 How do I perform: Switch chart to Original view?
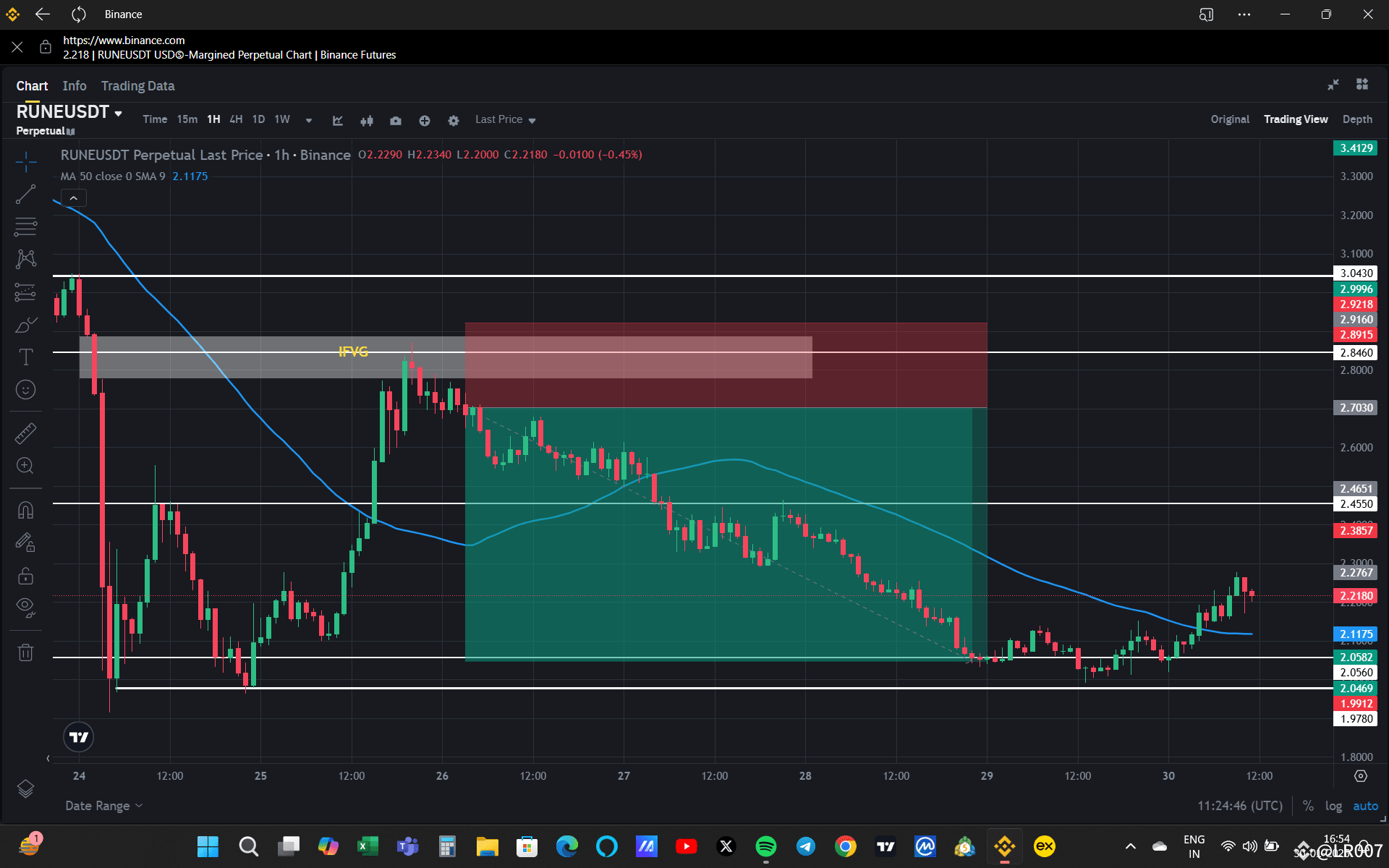[1230, 119]
